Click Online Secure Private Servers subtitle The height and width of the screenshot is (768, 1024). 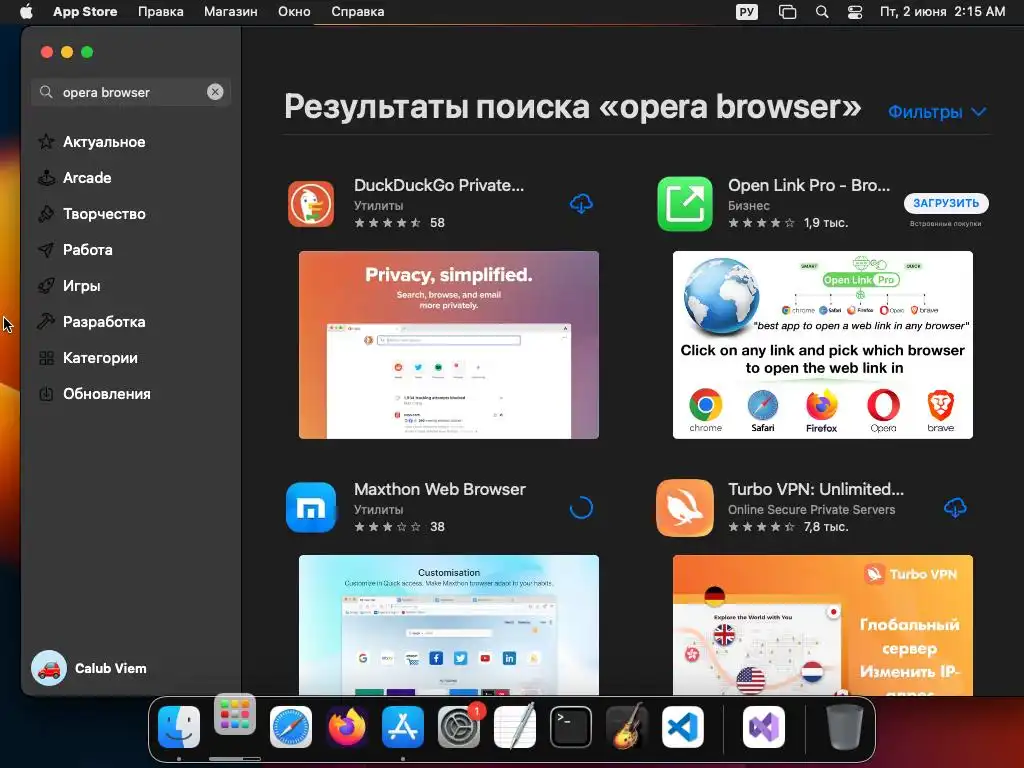pos(811,509)
